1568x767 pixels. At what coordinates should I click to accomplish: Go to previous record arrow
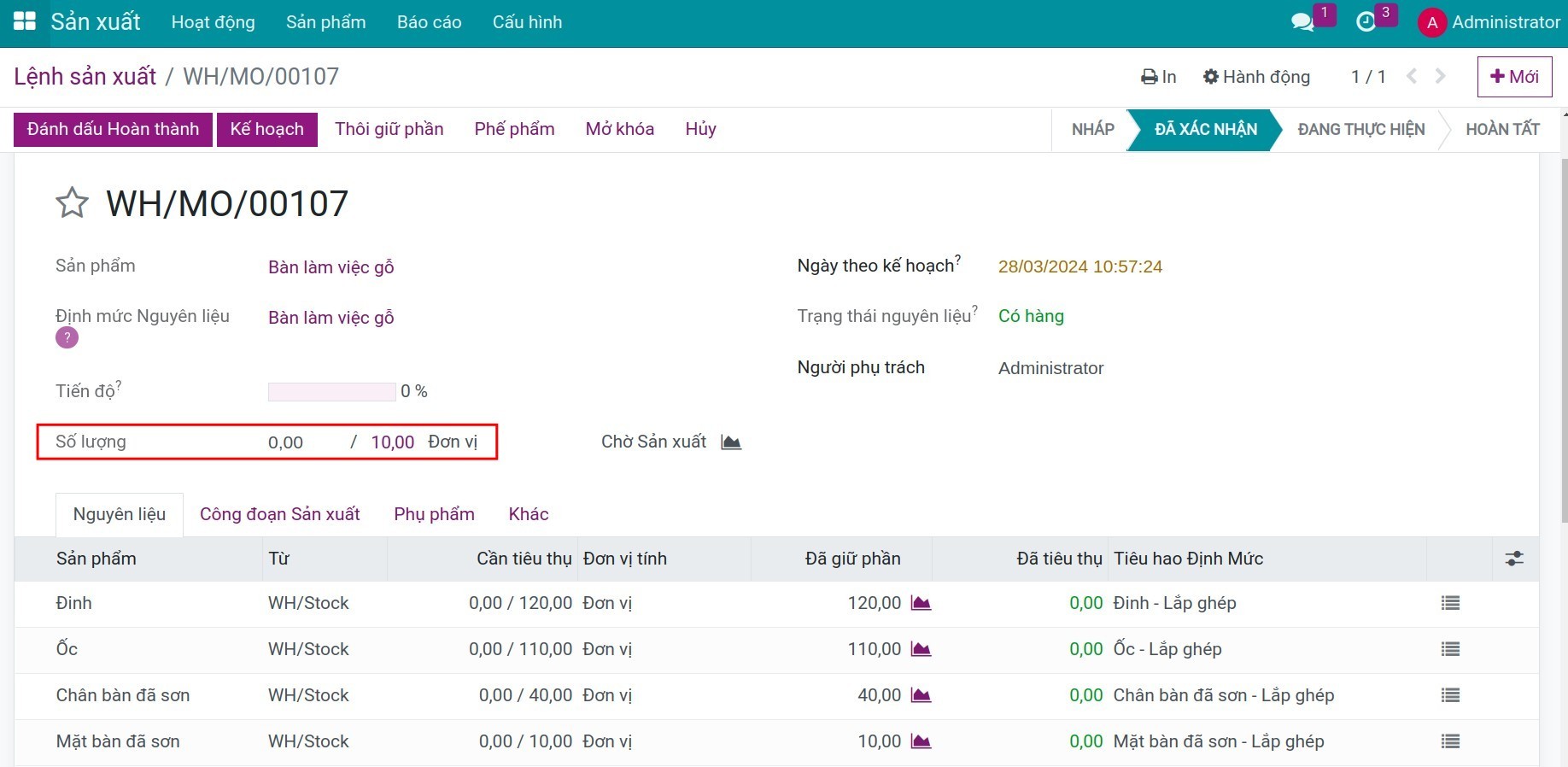coord(1412,76)
